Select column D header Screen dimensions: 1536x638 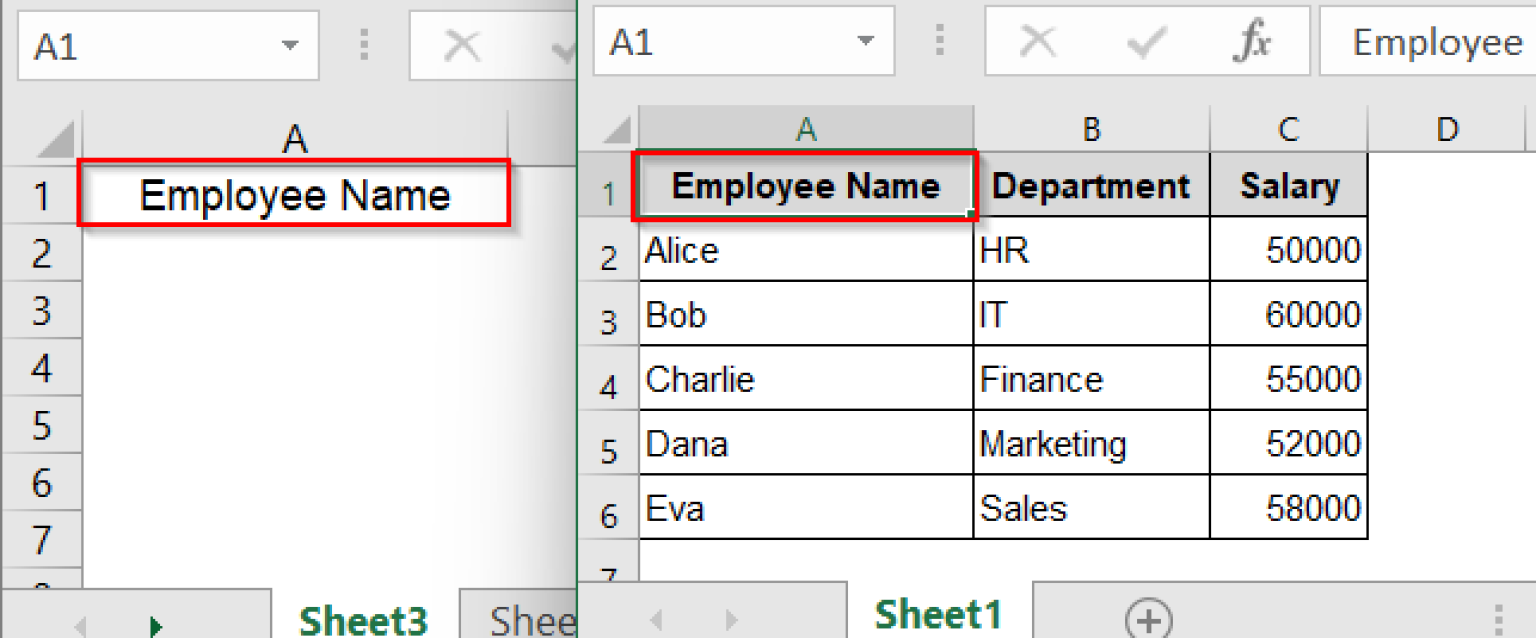click(1446, 129)
